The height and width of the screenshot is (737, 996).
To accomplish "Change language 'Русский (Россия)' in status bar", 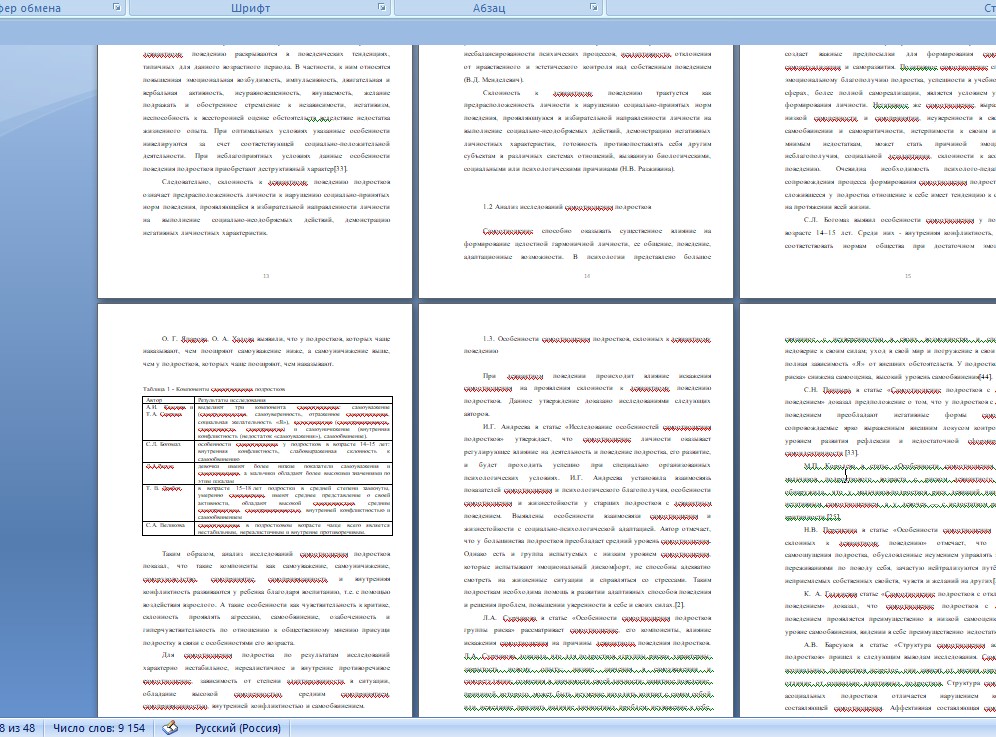I will click(238, 728).
